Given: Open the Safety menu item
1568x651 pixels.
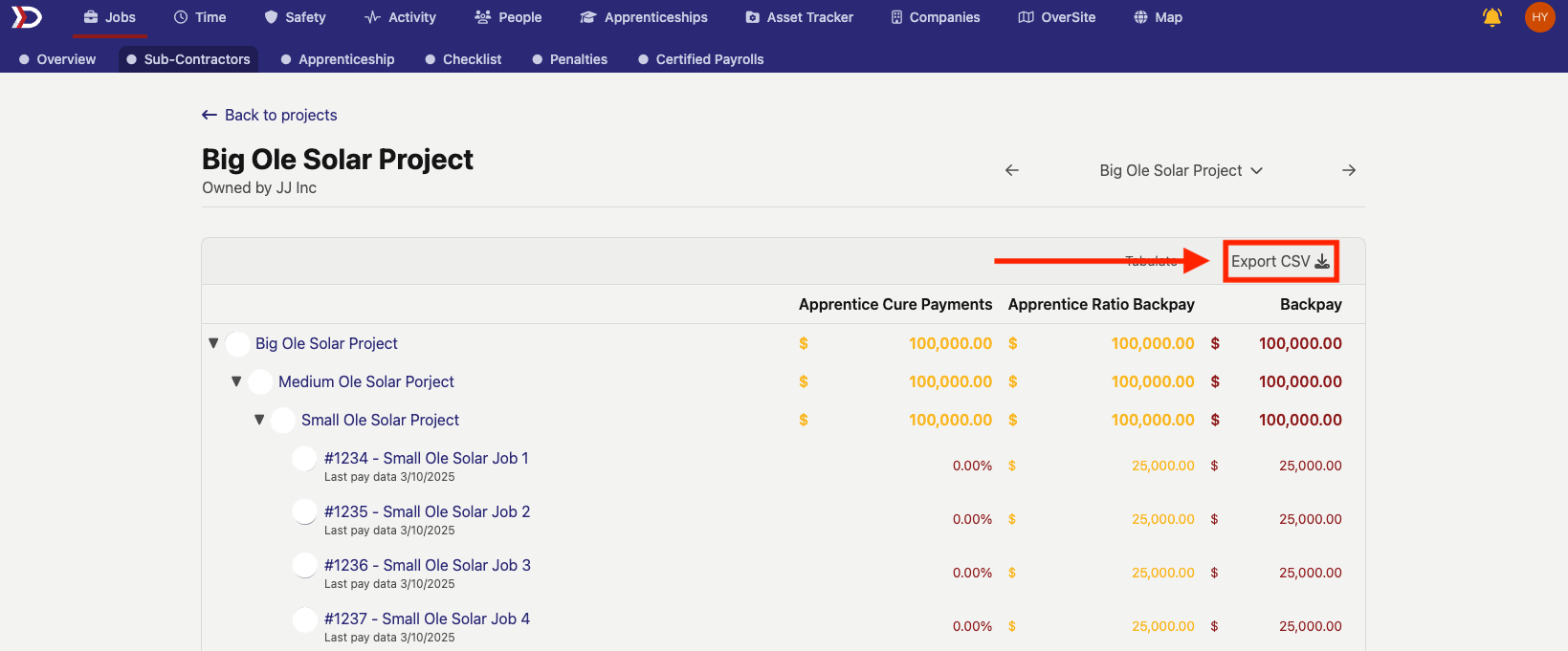Looking at the screenshot, I should (295, 17).
